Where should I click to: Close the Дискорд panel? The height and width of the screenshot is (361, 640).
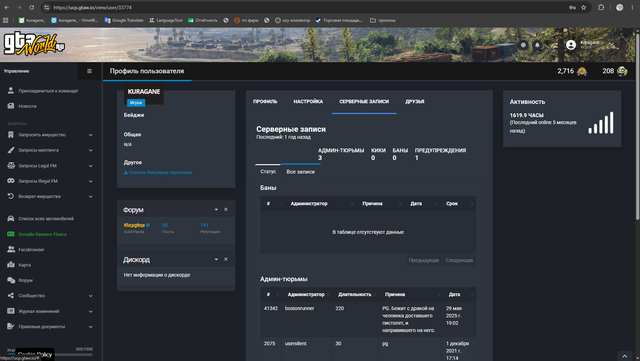226,259
